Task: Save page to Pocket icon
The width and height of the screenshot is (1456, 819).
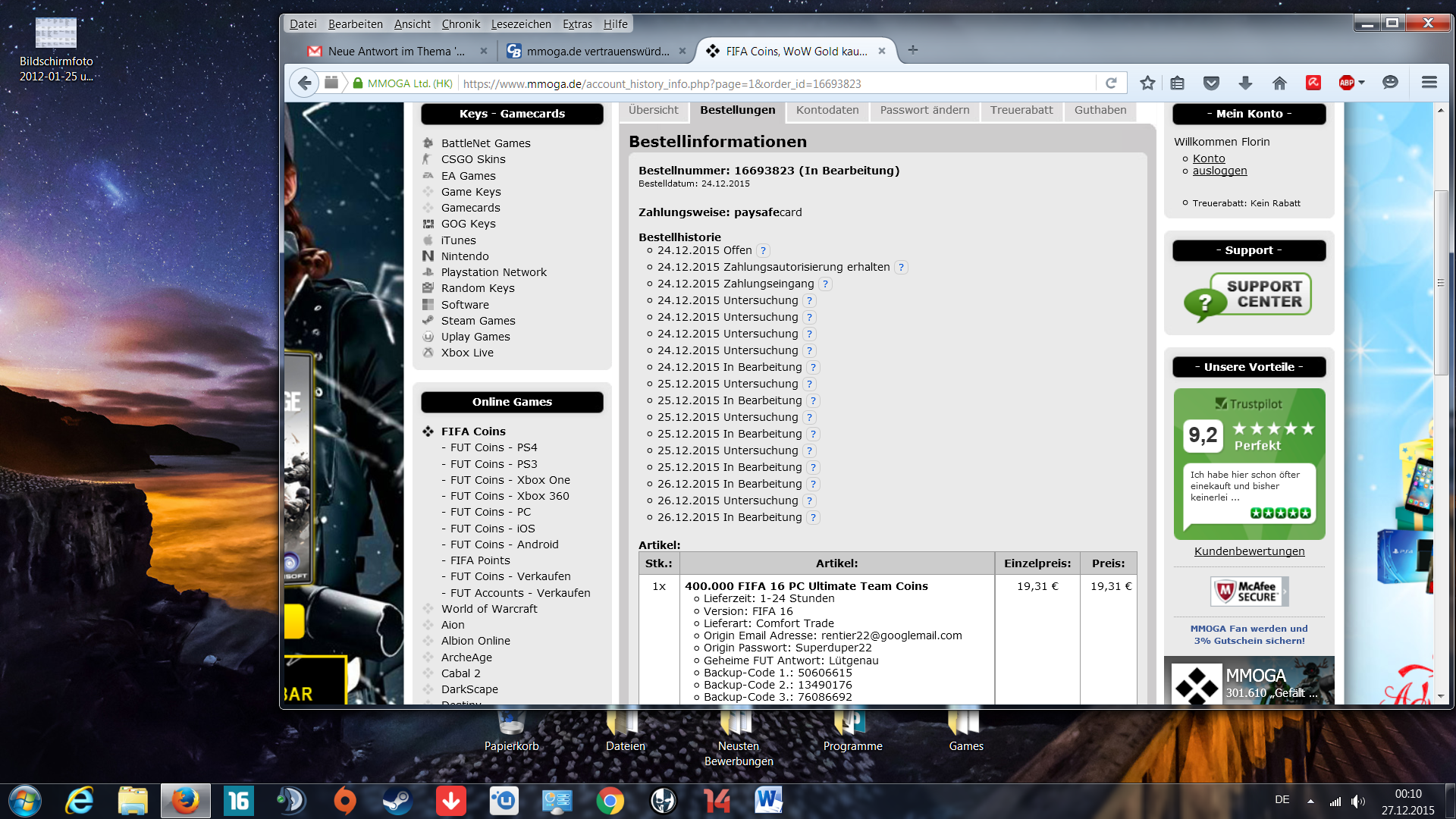Action: click(x=1211, y=83)
